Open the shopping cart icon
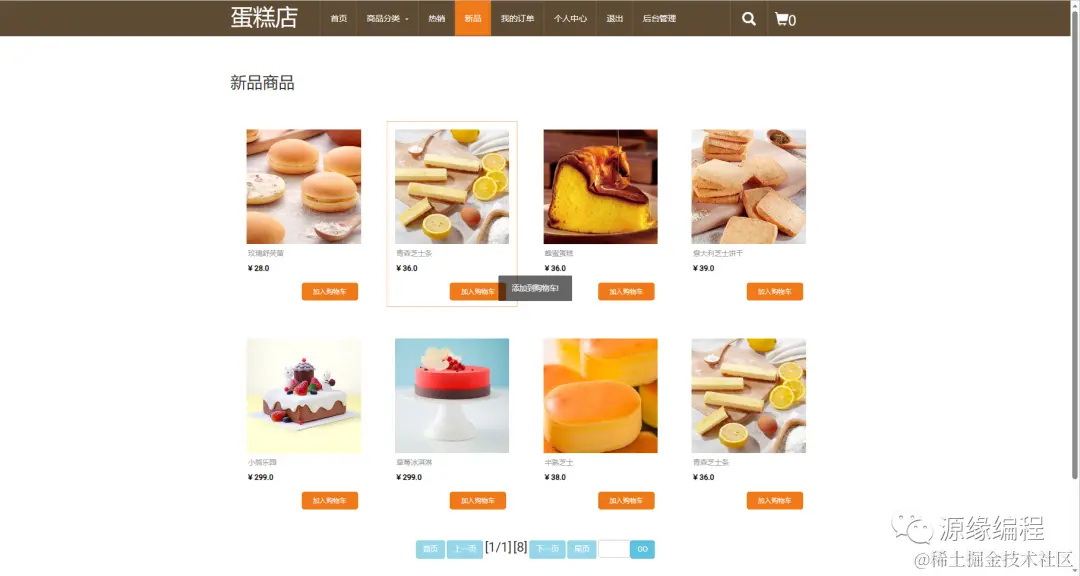This screenshot has width=1080, height=576. 785,19
